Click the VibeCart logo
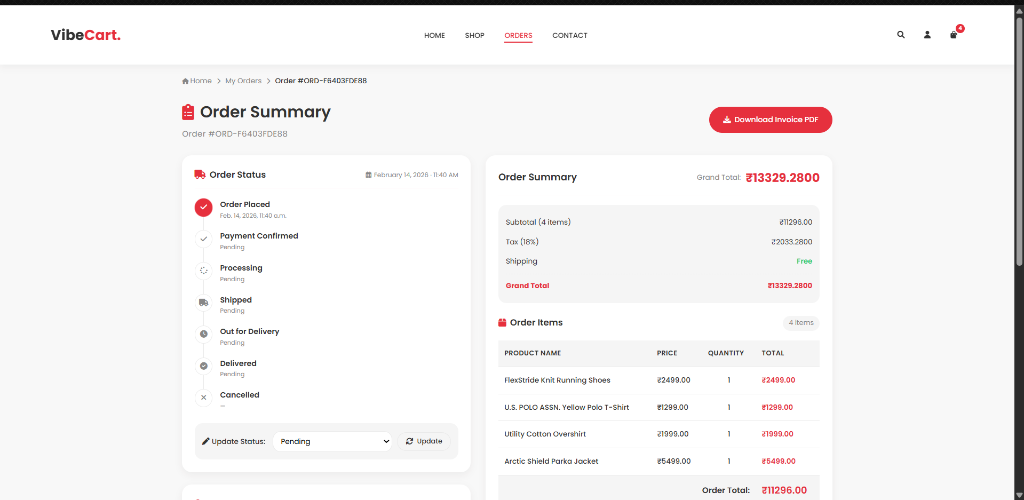1024x500 pixels. [86, 35]
